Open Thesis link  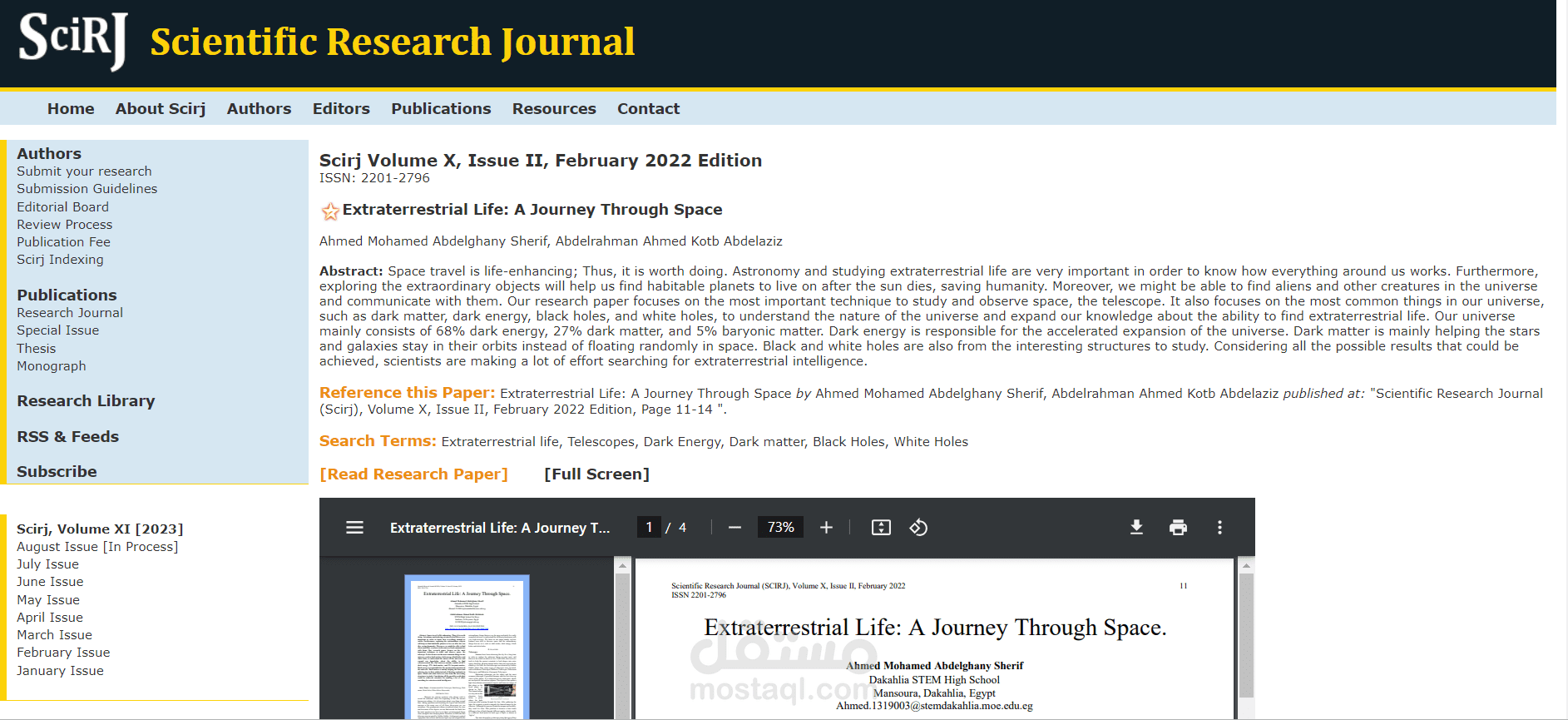click(37, 349)
